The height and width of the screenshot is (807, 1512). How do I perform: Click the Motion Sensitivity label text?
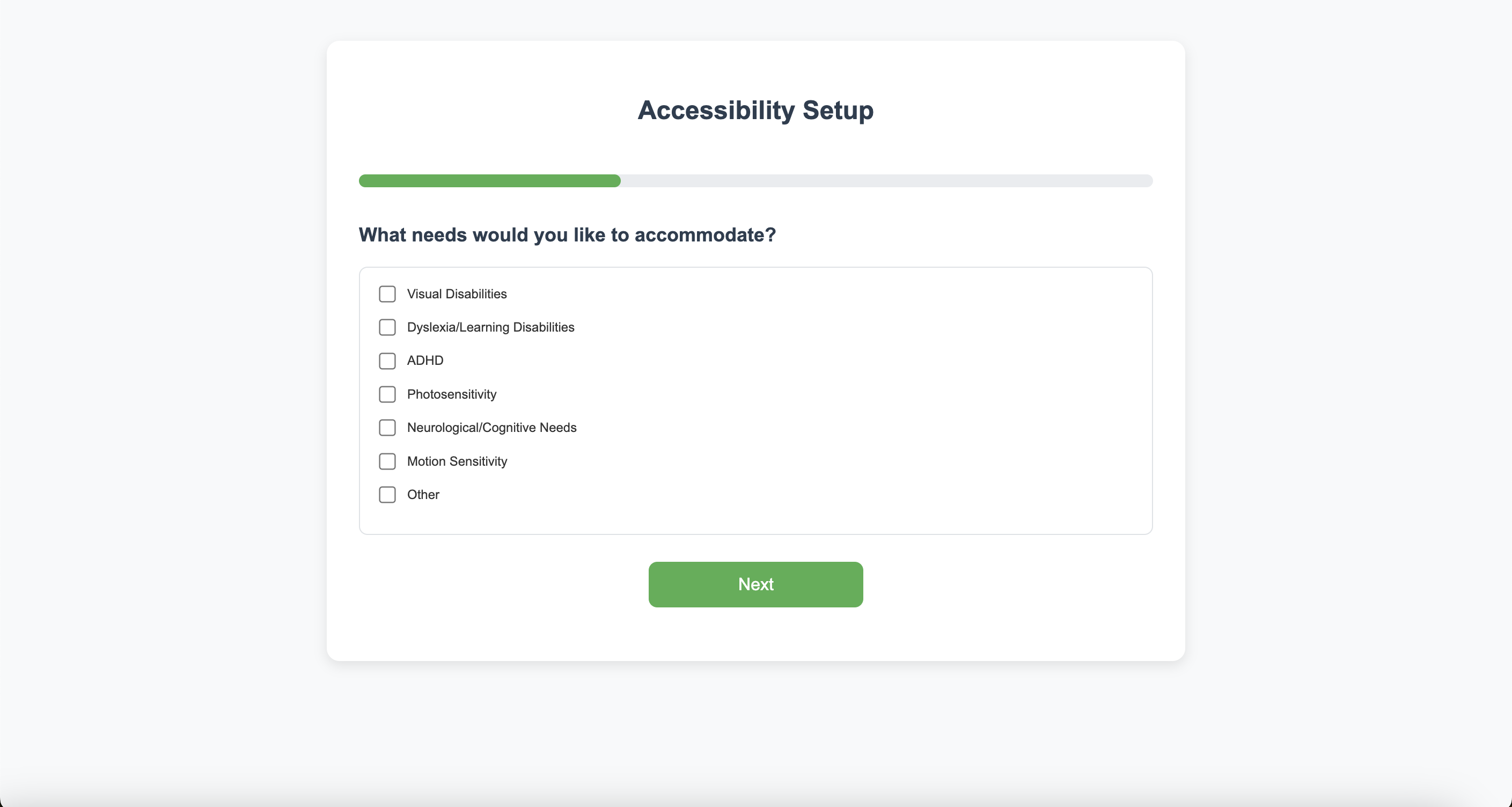click(457, 461)
